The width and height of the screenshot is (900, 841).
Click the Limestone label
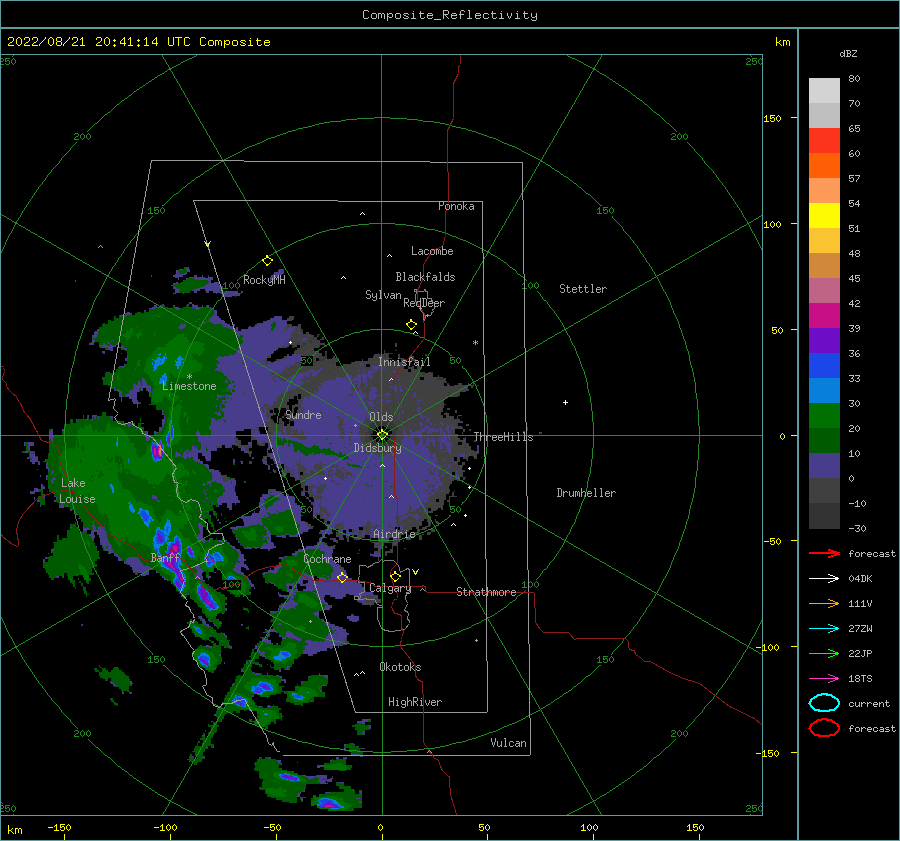click(189, 386)
